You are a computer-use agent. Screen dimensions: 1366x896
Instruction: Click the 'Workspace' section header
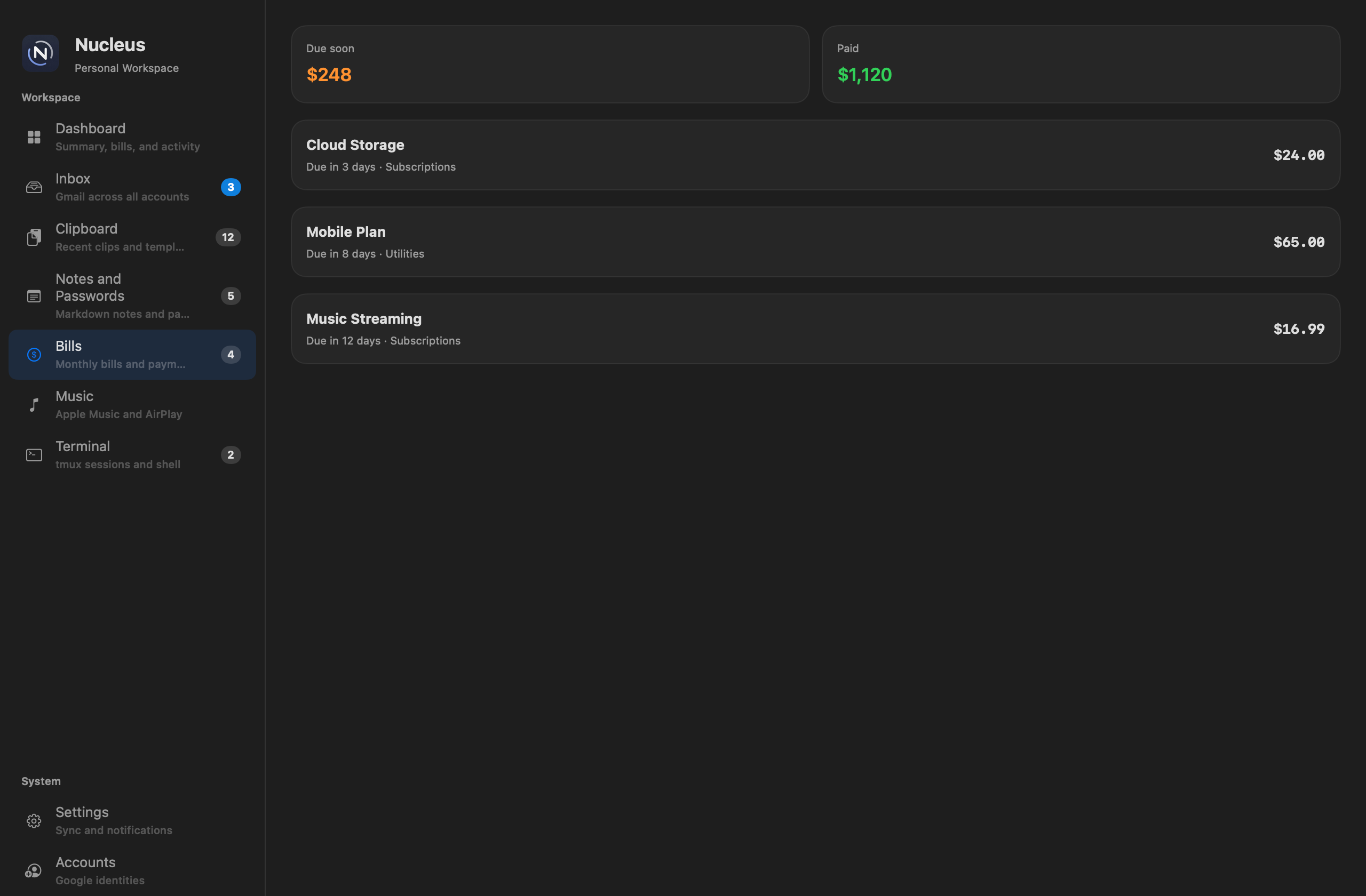click(x=51, y=98)
